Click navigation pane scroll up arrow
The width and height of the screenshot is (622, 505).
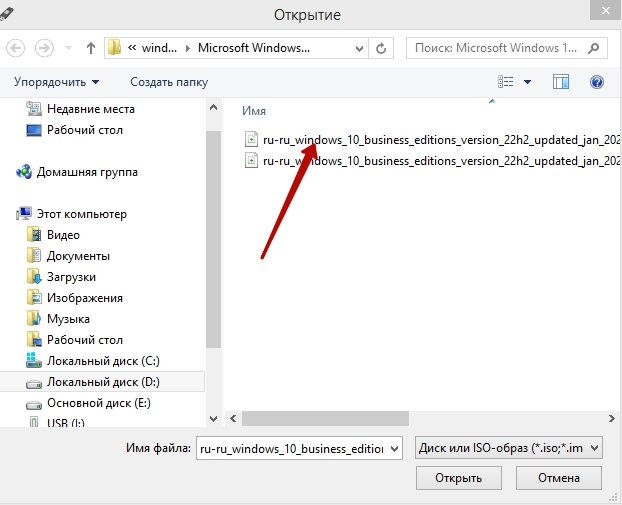coord(213,108)
